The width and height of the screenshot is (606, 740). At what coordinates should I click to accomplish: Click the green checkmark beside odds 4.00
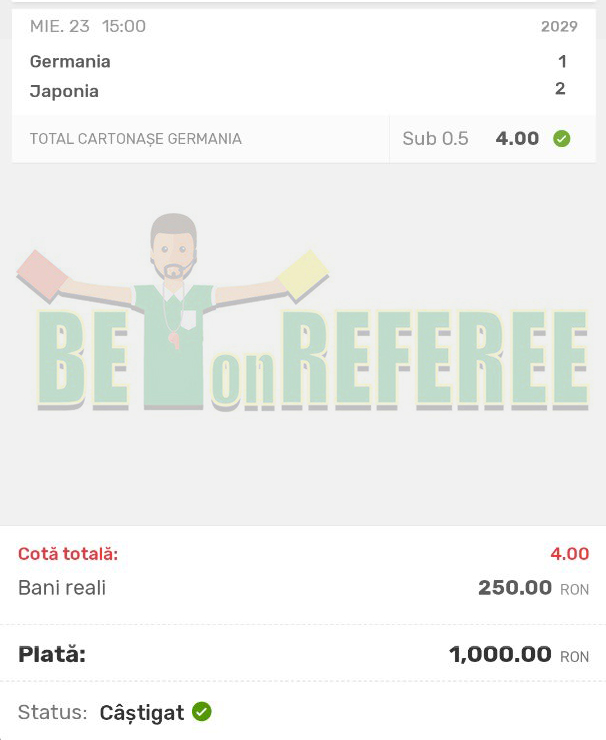click(562, 139)
